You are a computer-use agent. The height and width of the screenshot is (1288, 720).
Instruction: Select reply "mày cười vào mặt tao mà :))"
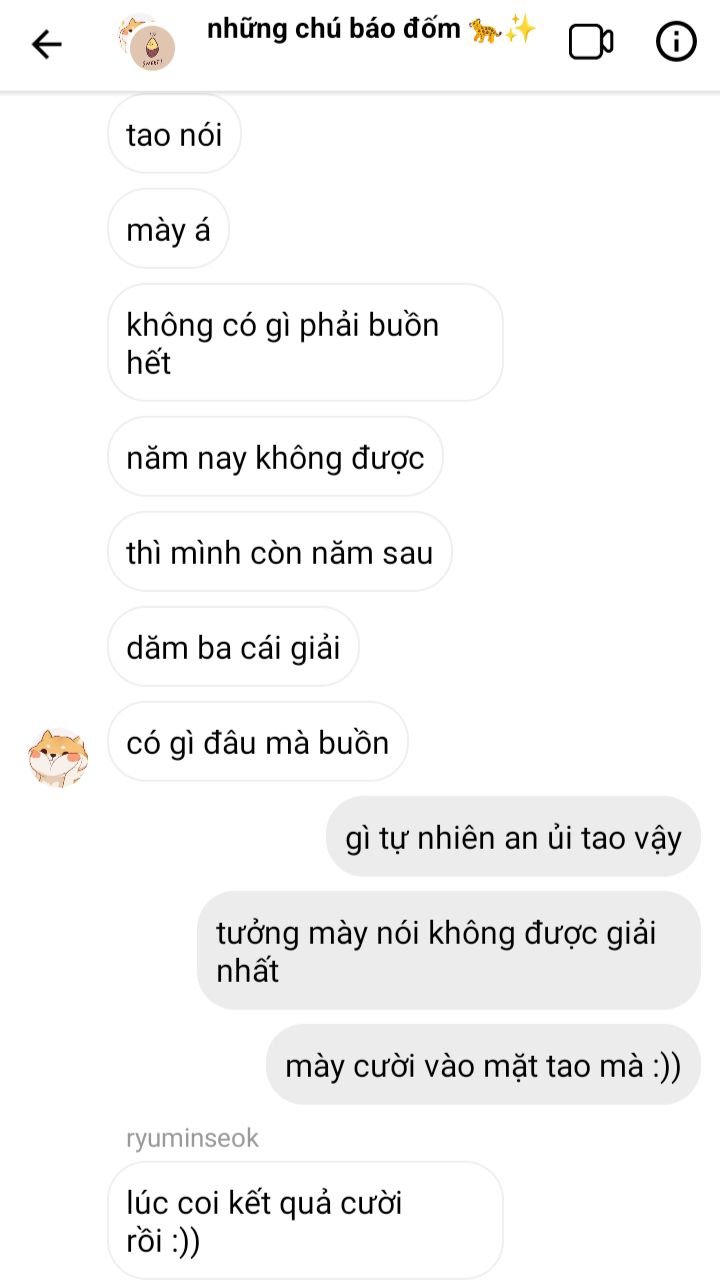(483, 1065)
